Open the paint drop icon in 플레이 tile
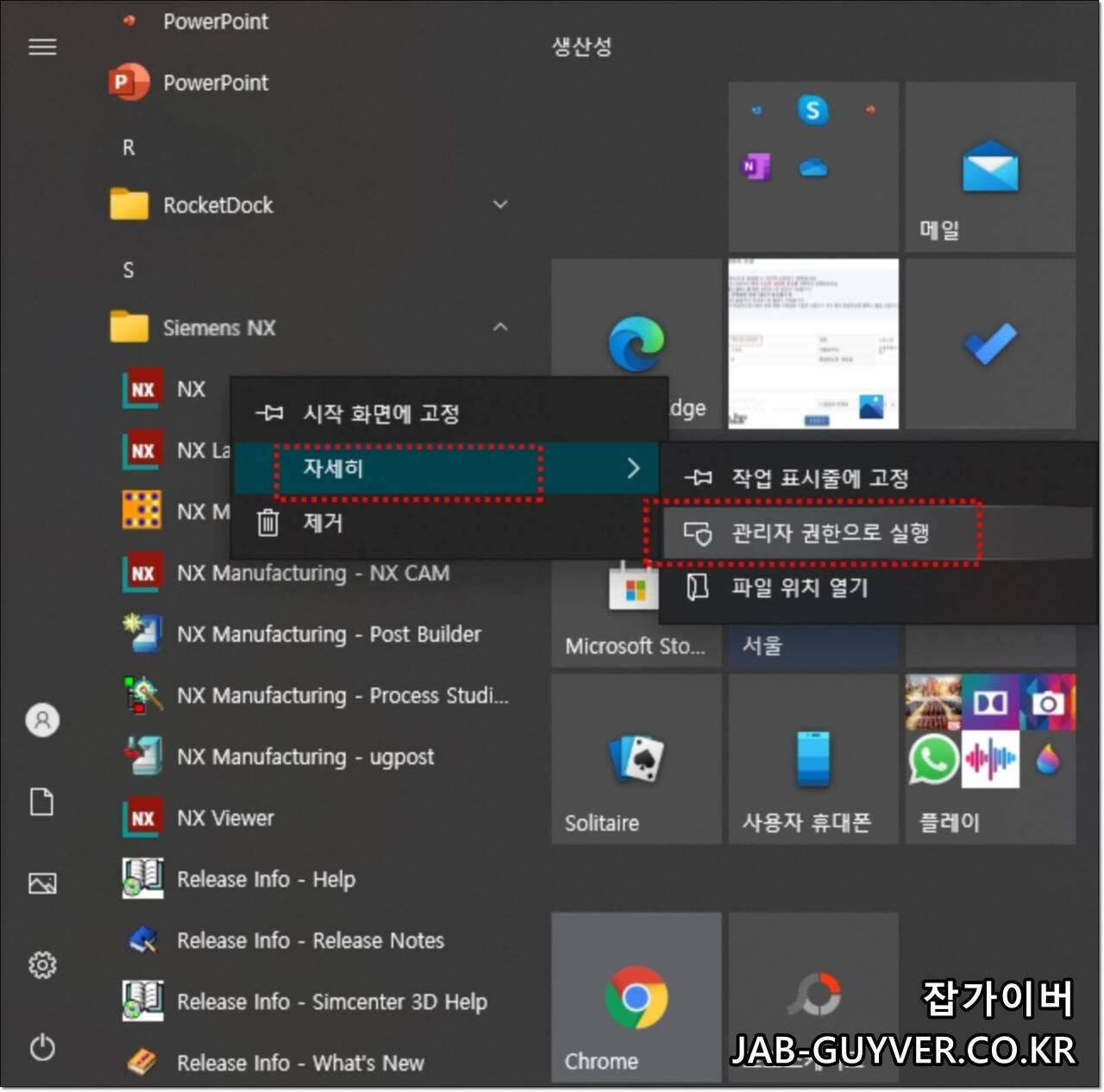 [1048, 759]
